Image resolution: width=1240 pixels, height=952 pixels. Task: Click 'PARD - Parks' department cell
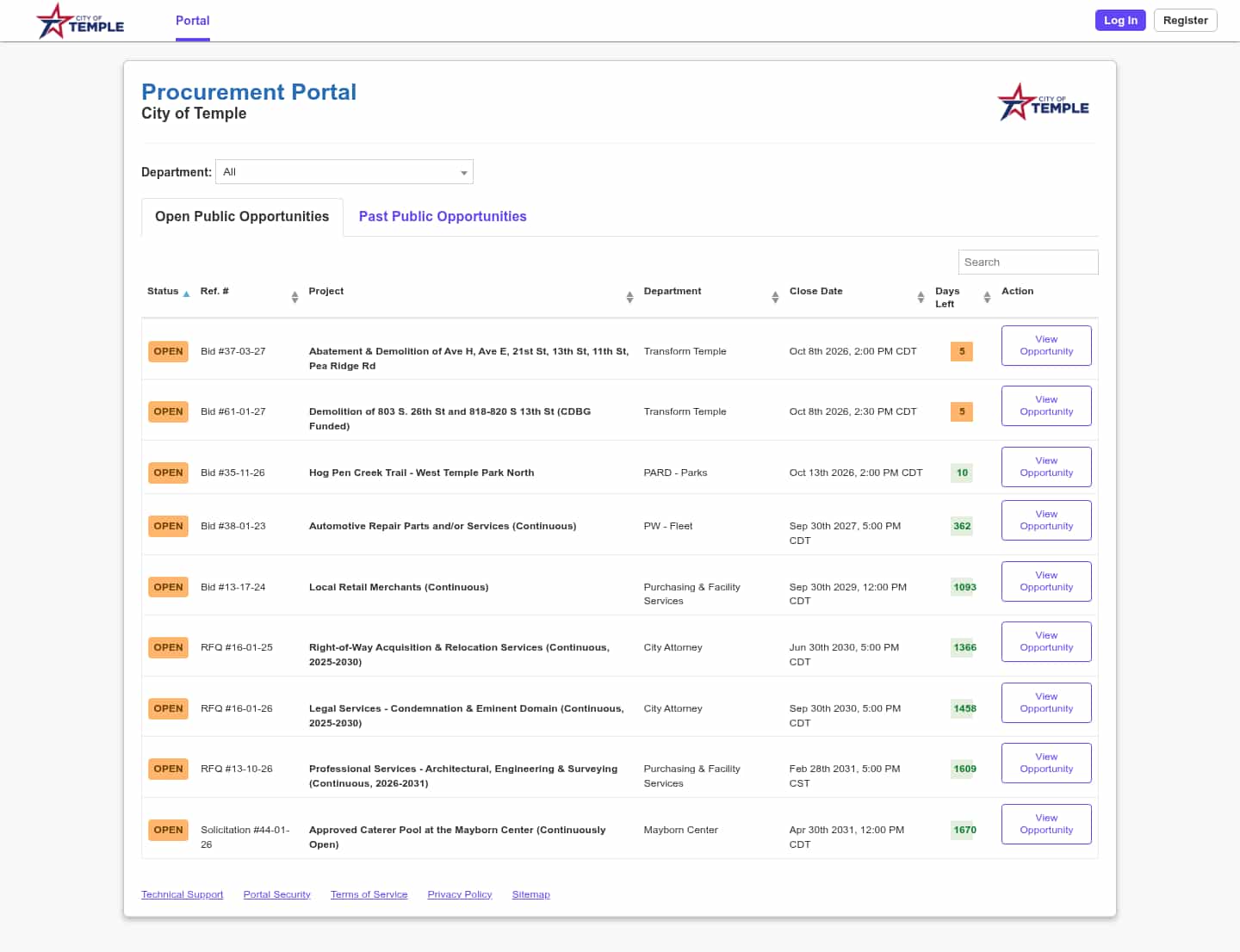(x=675, y=473)
